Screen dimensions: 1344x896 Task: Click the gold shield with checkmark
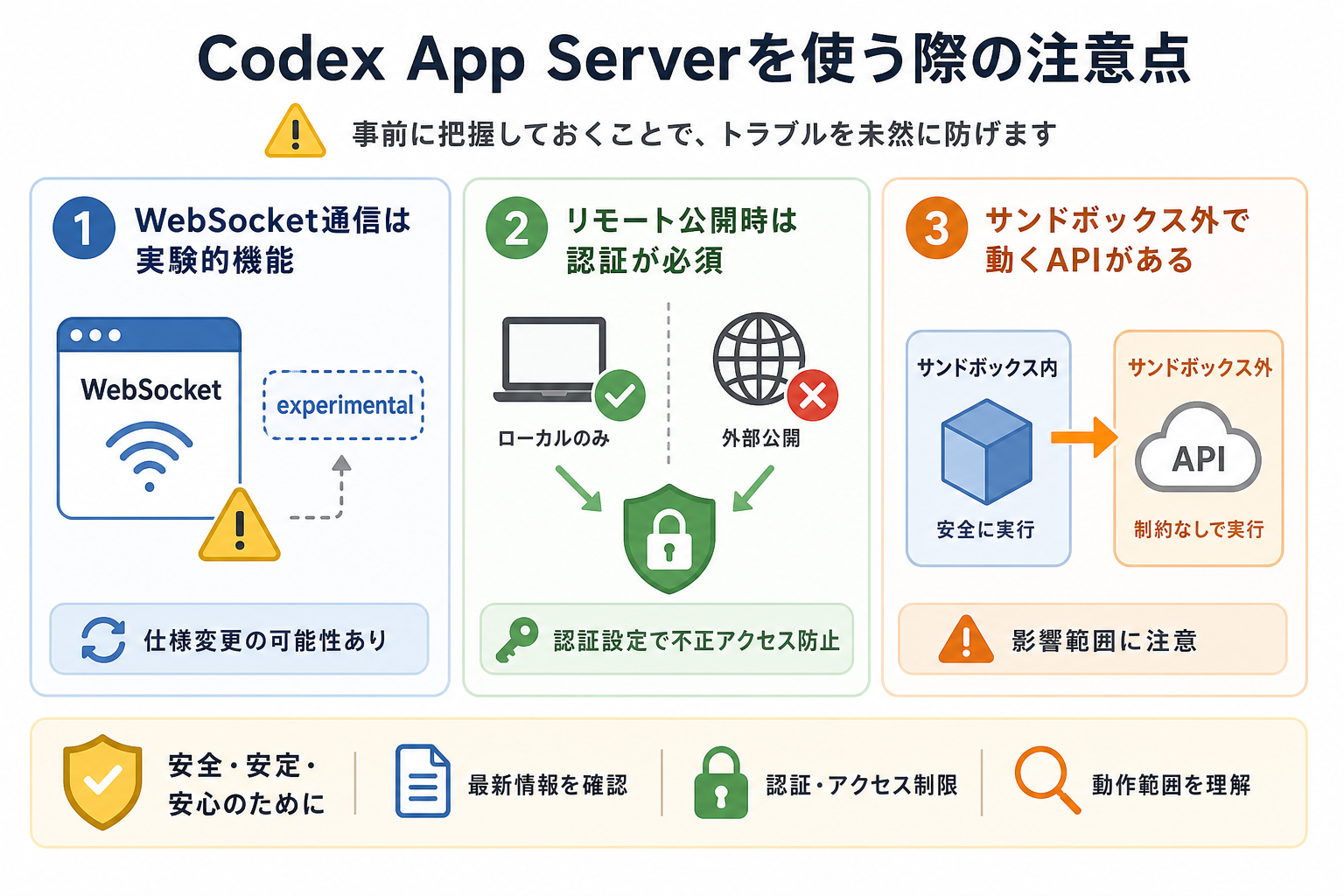click(x=102, y=782)
